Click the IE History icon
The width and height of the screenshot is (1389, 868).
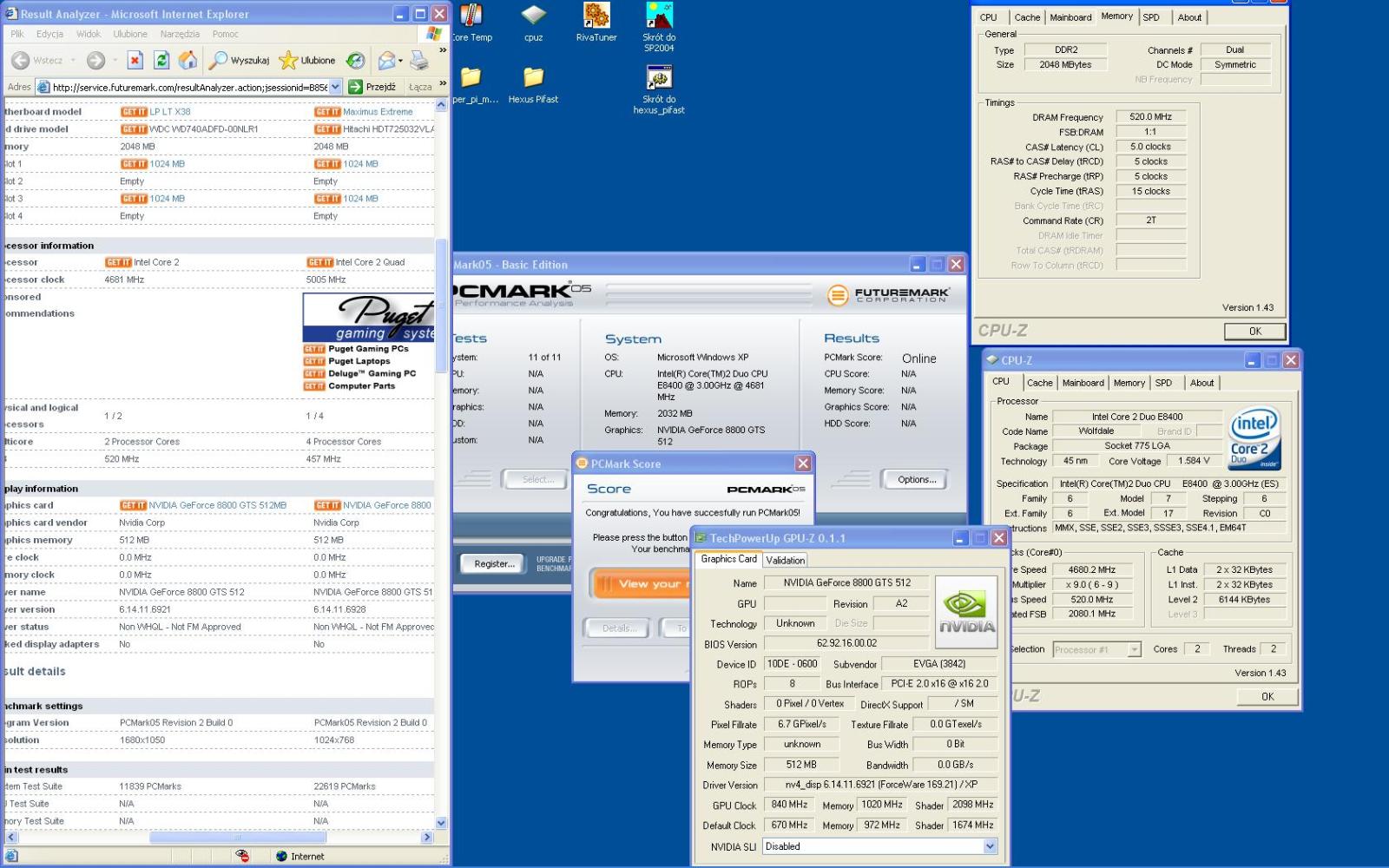pyautogui.click(x=355, y=60)
